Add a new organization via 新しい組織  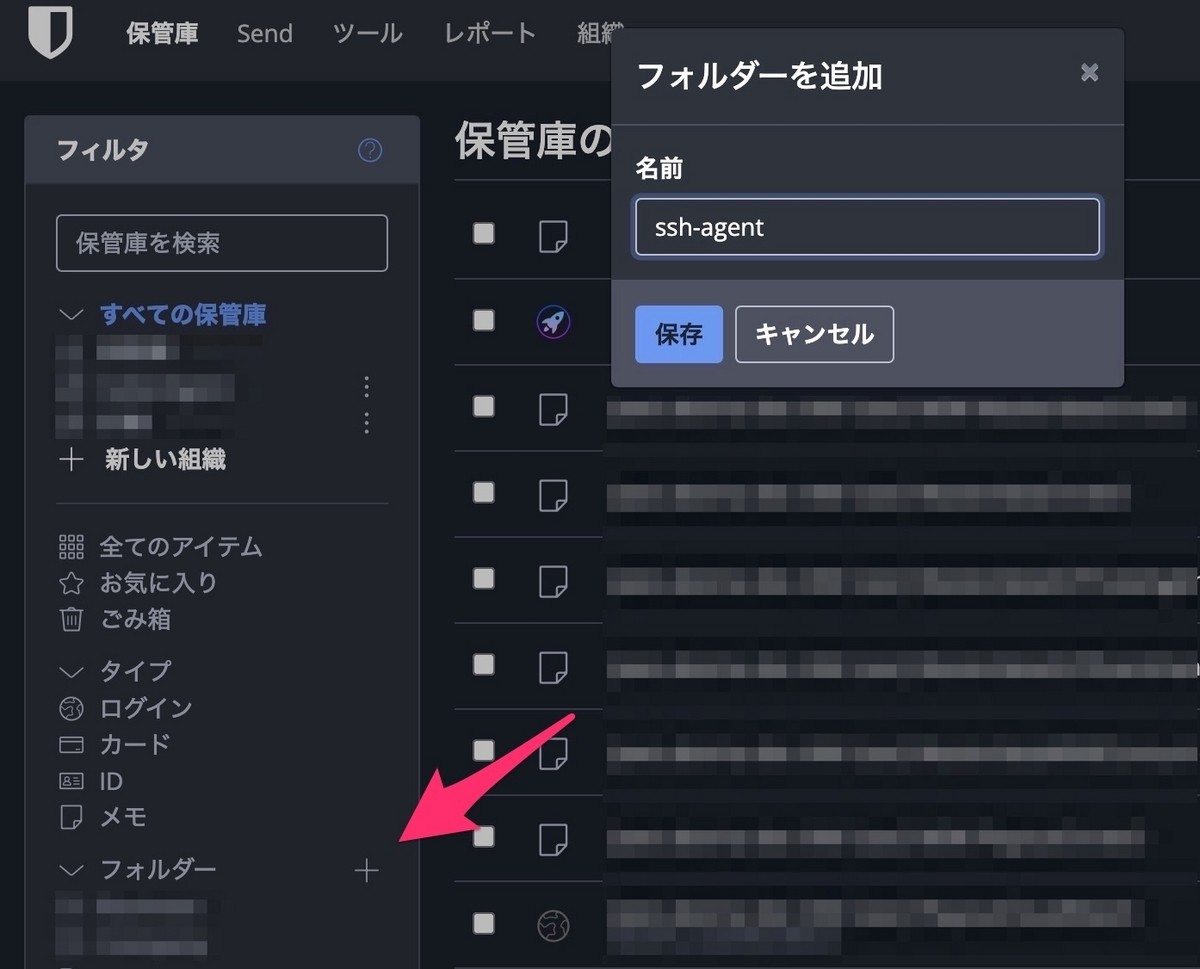143,460
